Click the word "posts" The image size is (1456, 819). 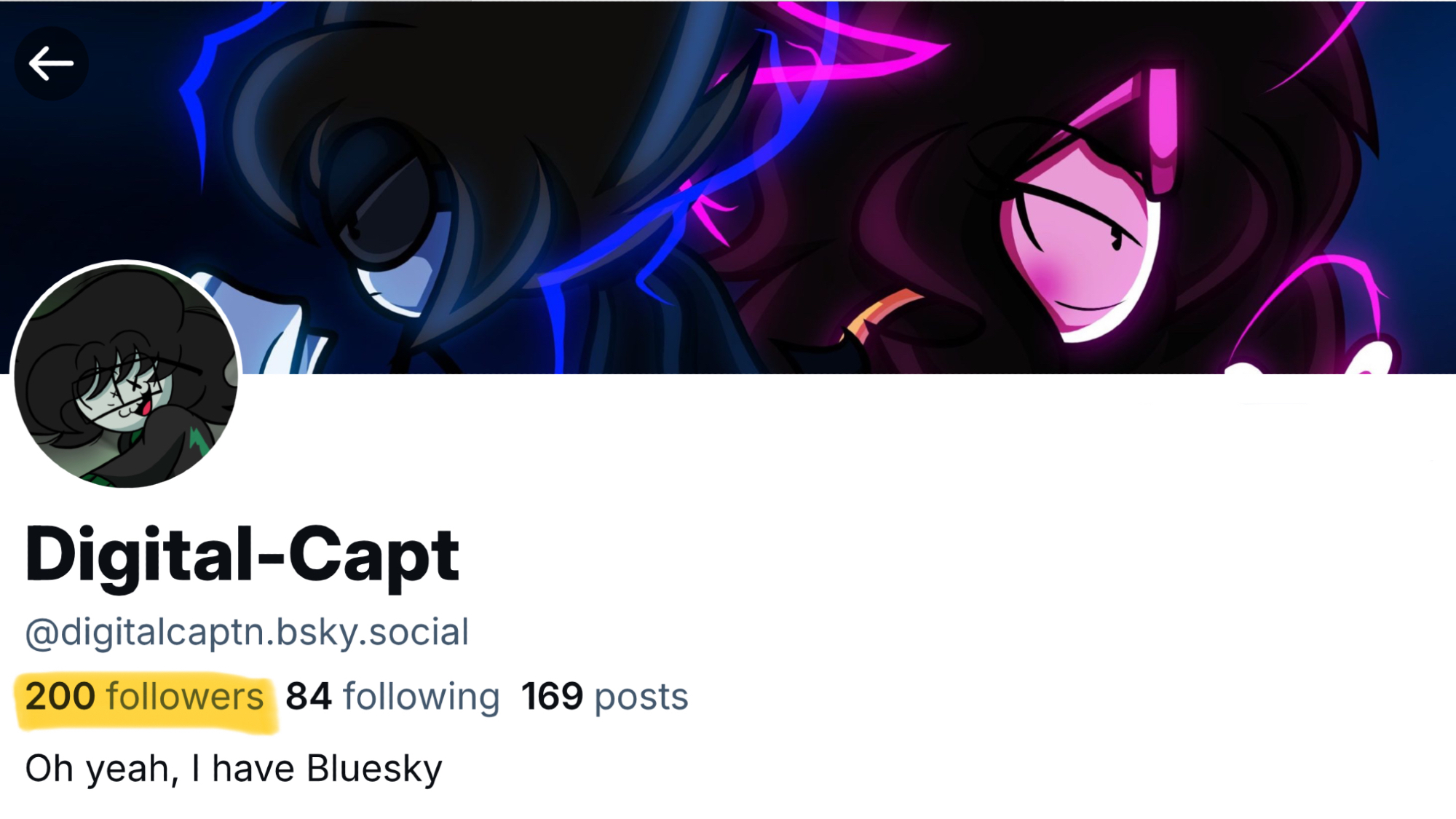coord(641,698)
